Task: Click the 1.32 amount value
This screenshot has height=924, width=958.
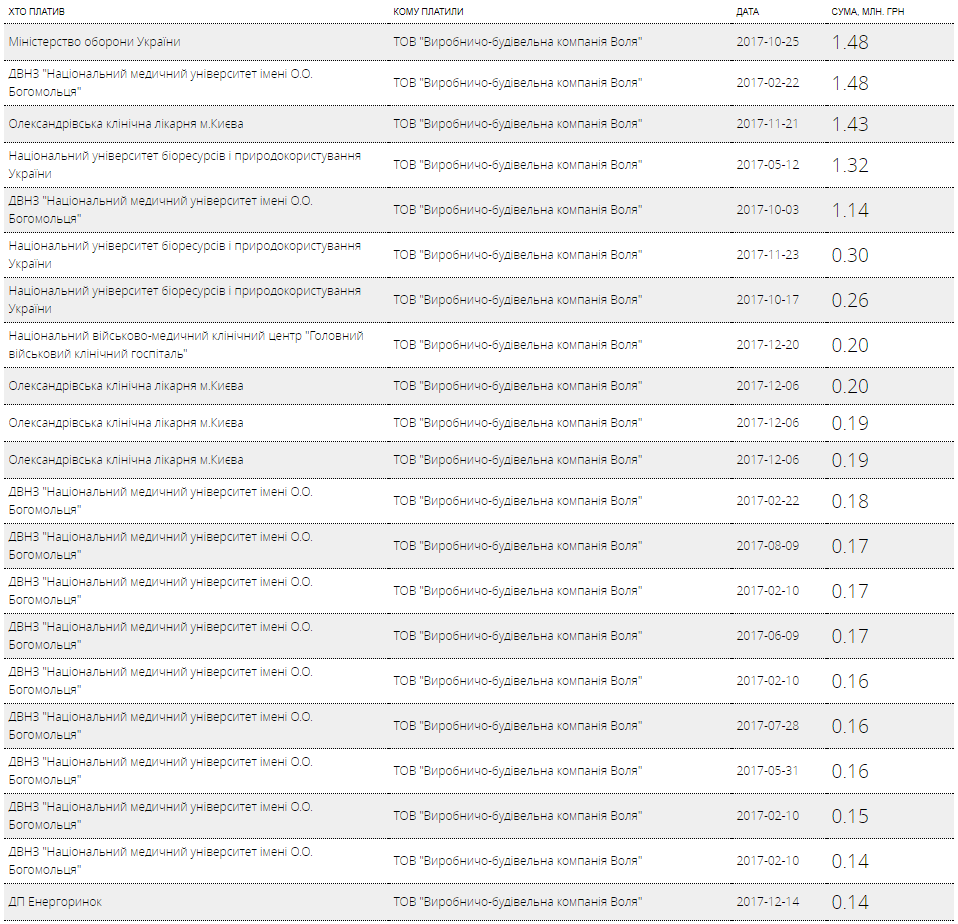Action: 850,165
